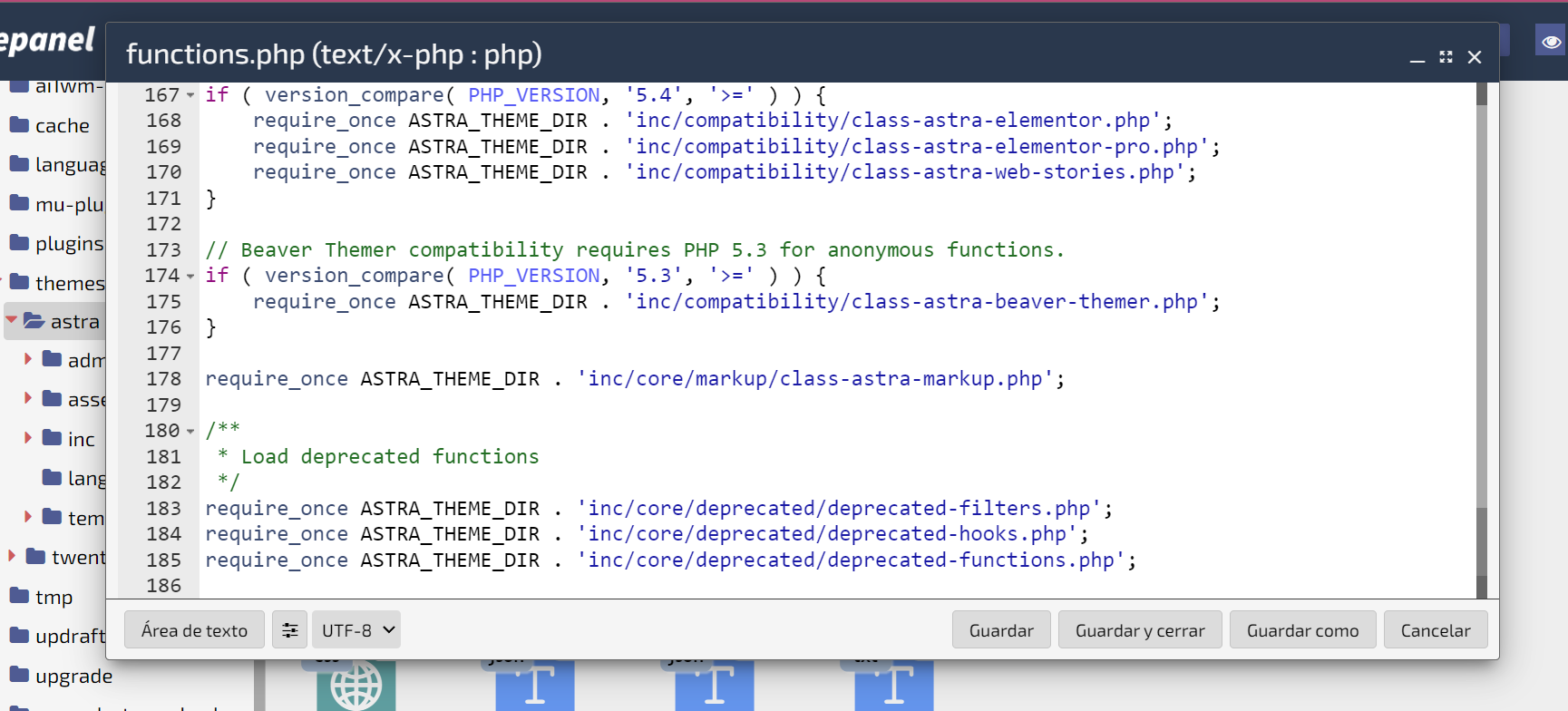Collapse the astra folder in tree
1568x711 pixels.
point(11,320)
